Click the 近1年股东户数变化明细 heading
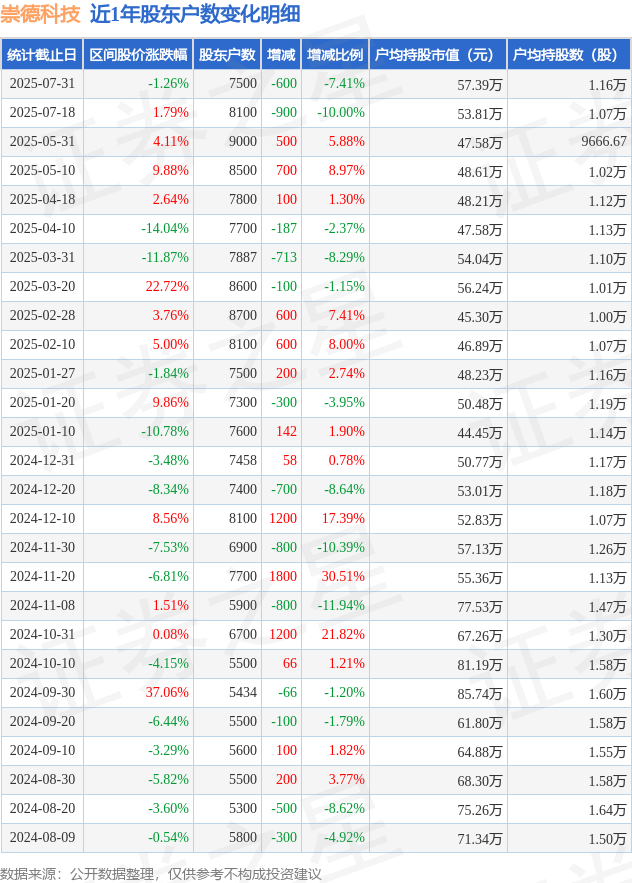 pos(195,14)
